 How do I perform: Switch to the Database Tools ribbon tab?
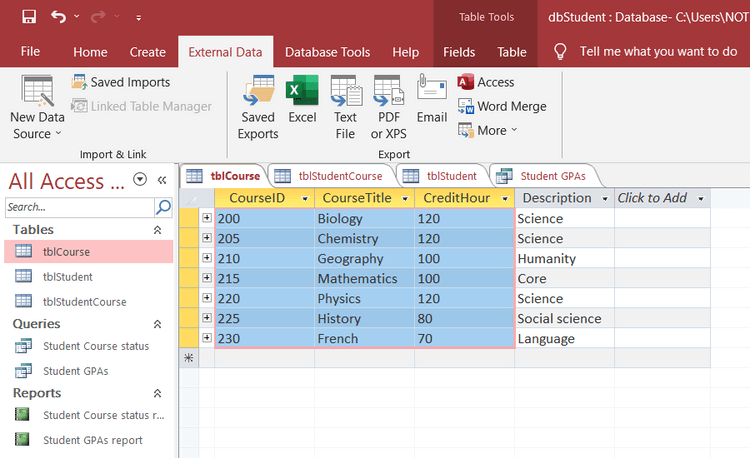[x=327, y=52]
